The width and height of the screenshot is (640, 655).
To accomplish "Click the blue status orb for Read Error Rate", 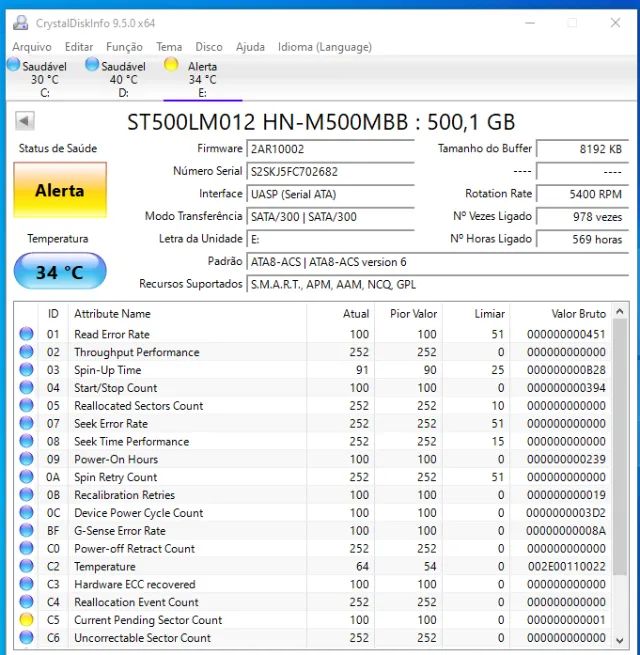I will click(x=26, y=334).
